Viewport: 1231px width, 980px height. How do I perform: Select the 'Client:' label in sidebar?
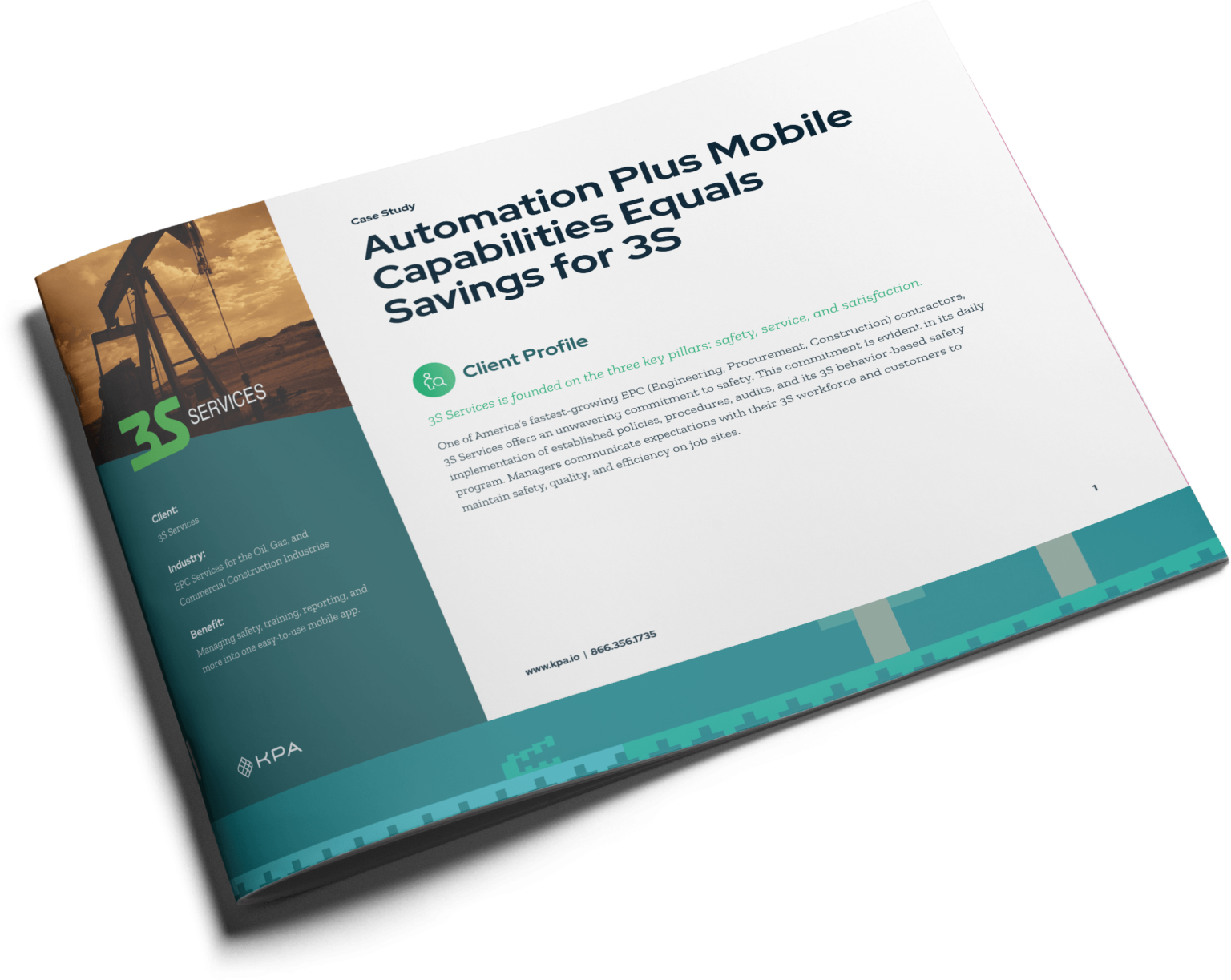coord(164,513)
